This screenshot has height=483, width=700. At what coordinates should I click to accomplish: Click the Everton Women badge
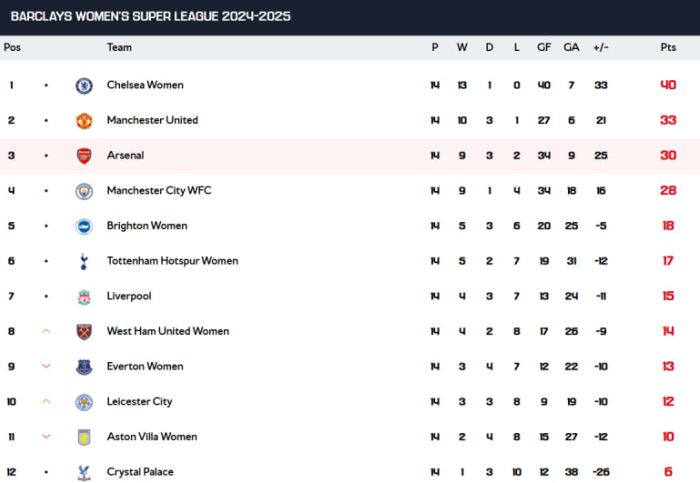pos(84,367)
